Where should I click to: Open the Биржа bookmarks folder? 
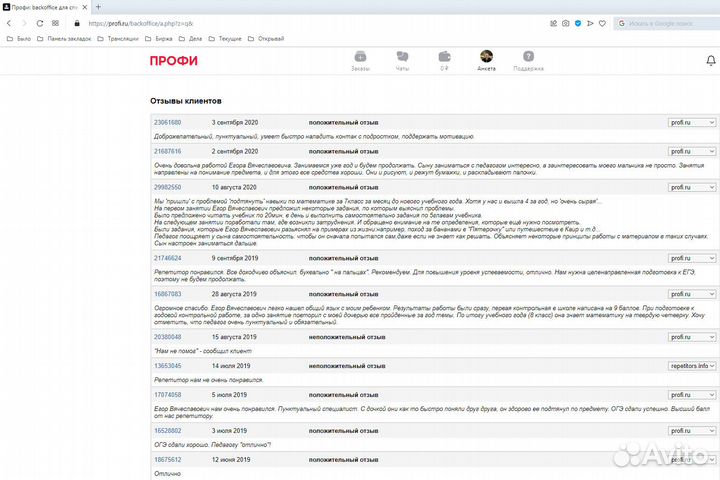[x=159, y=39]
